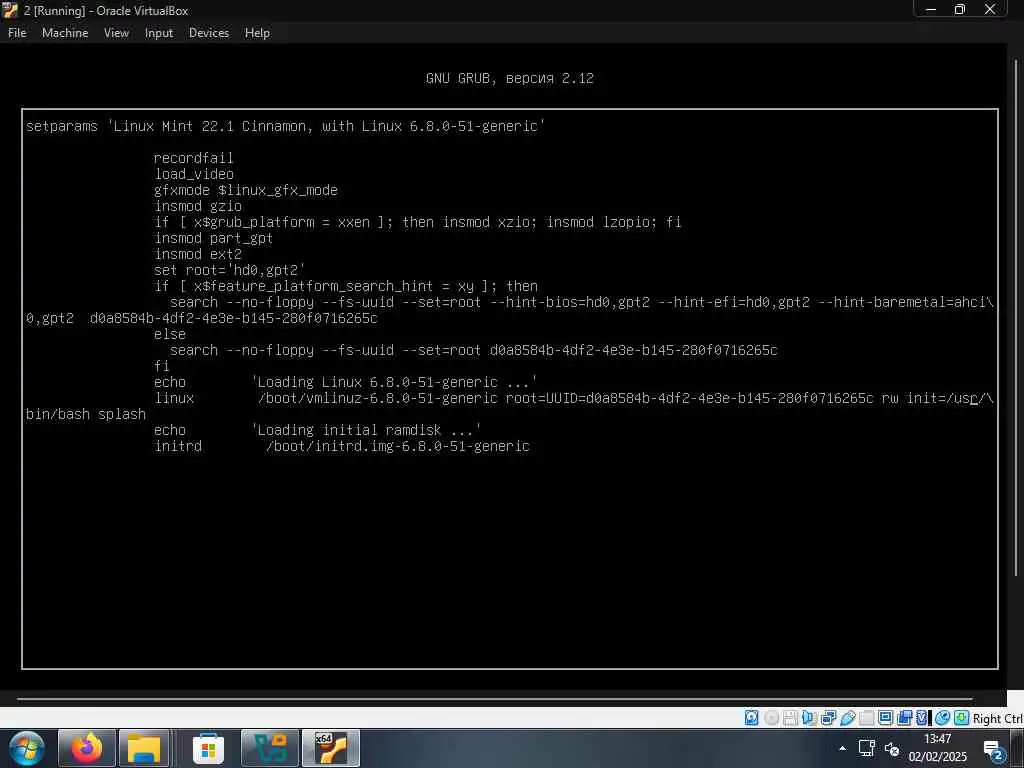Switch to VirtualBox Manager taskbar icon
The image size is (1024, 768).
pos(270,748)
